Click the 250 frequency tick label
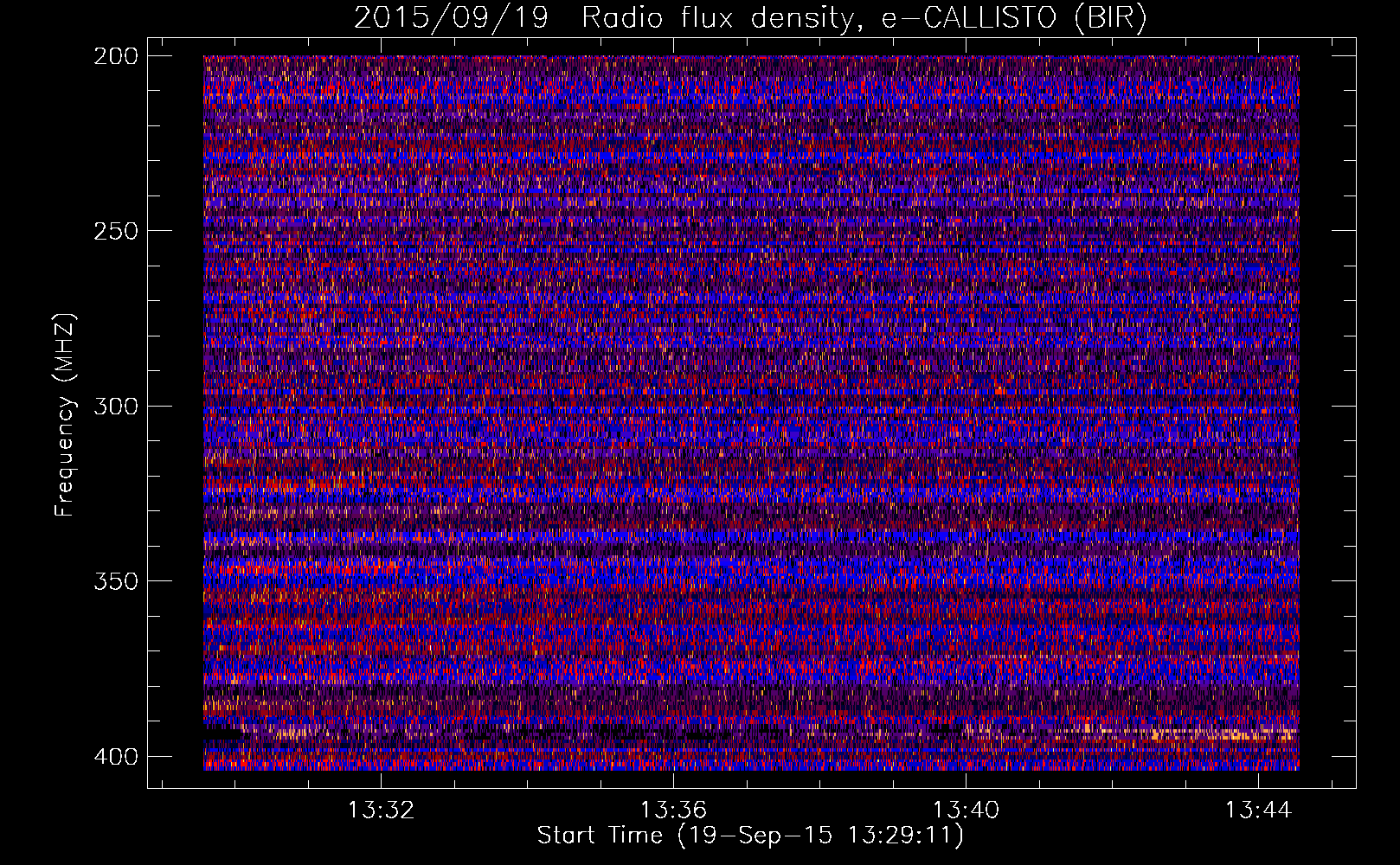Viewport: 1400px width, 865px height. [x=116, y=231]
